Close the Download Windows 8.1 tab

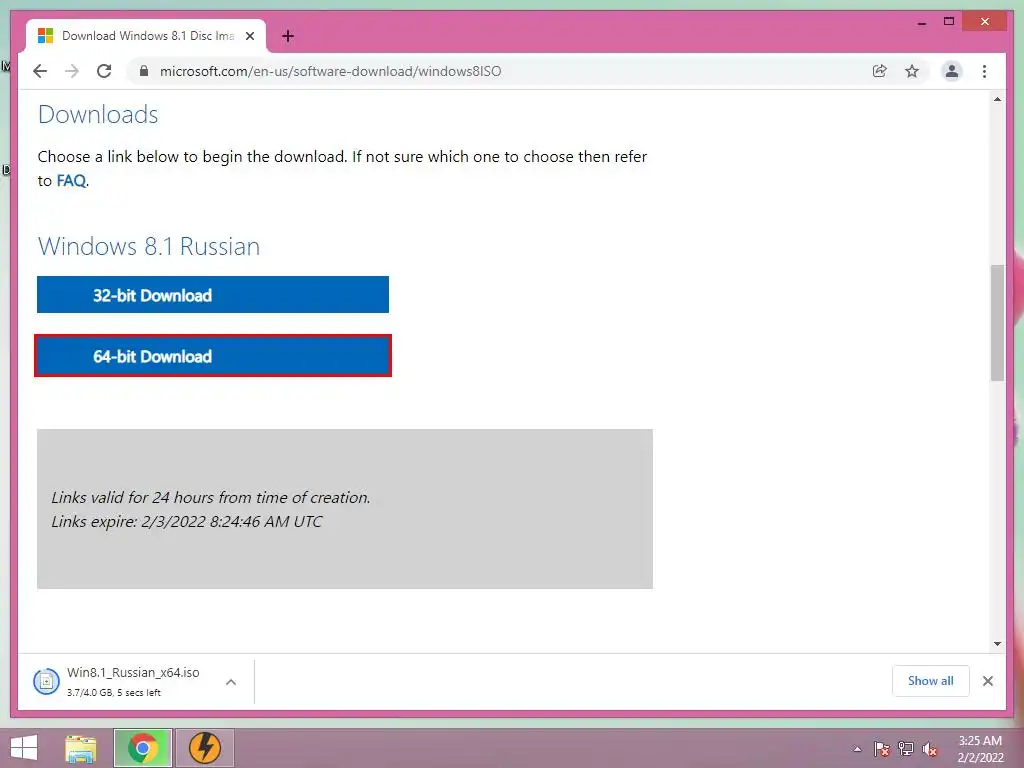pyautogui.click(x=249, y=36)
